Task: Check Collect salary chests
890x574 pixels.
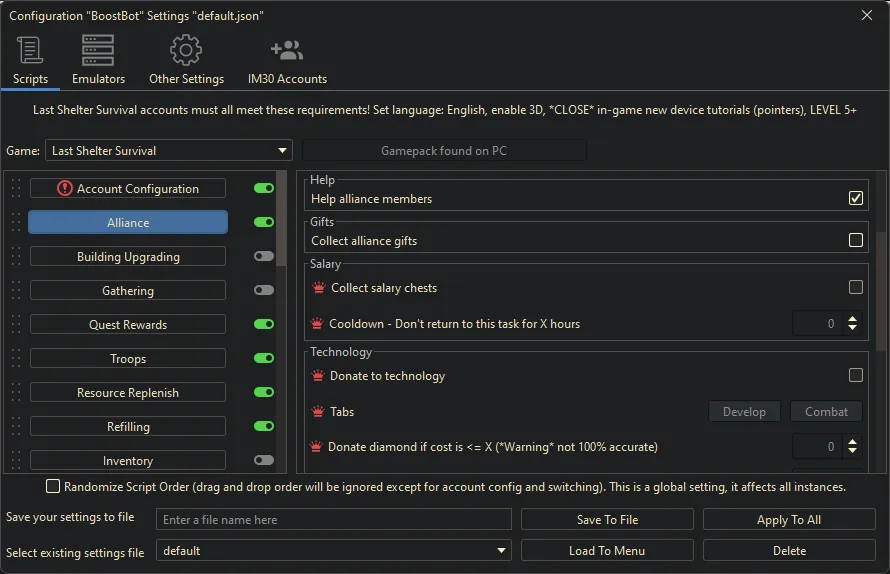Action: pyautogui.click(x=855, y=287)
